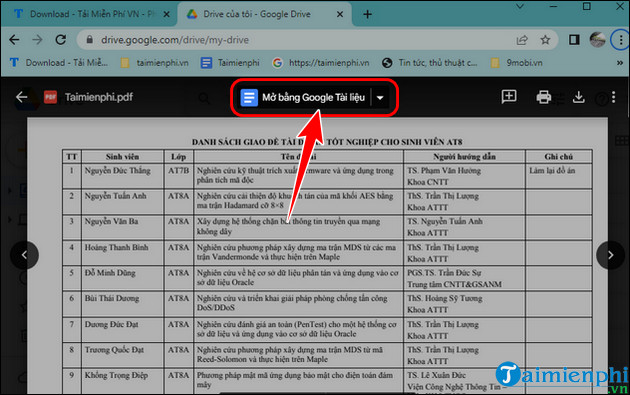This screenshot has width=630, height=395.
Task: Click 'Ghi chú' column header
Action: [558, 156]
